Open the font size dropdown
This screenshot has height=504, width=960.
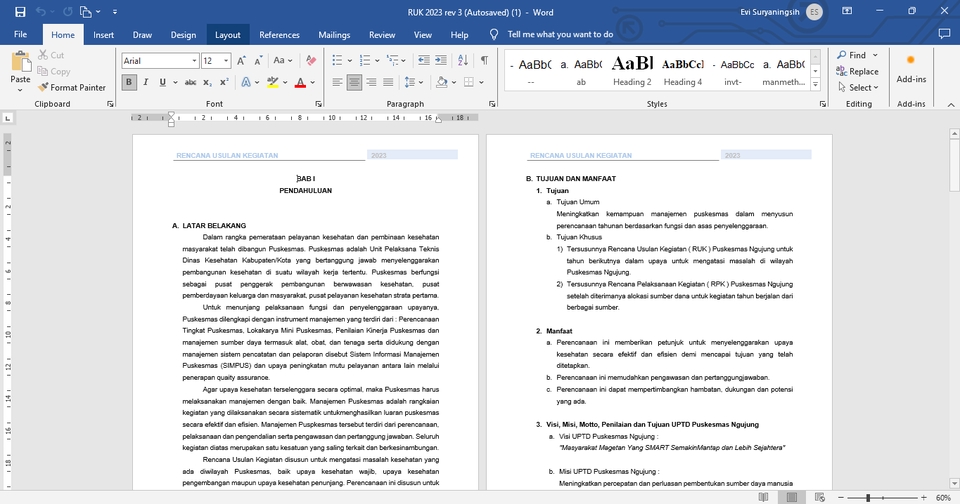(x=226, y=61)
